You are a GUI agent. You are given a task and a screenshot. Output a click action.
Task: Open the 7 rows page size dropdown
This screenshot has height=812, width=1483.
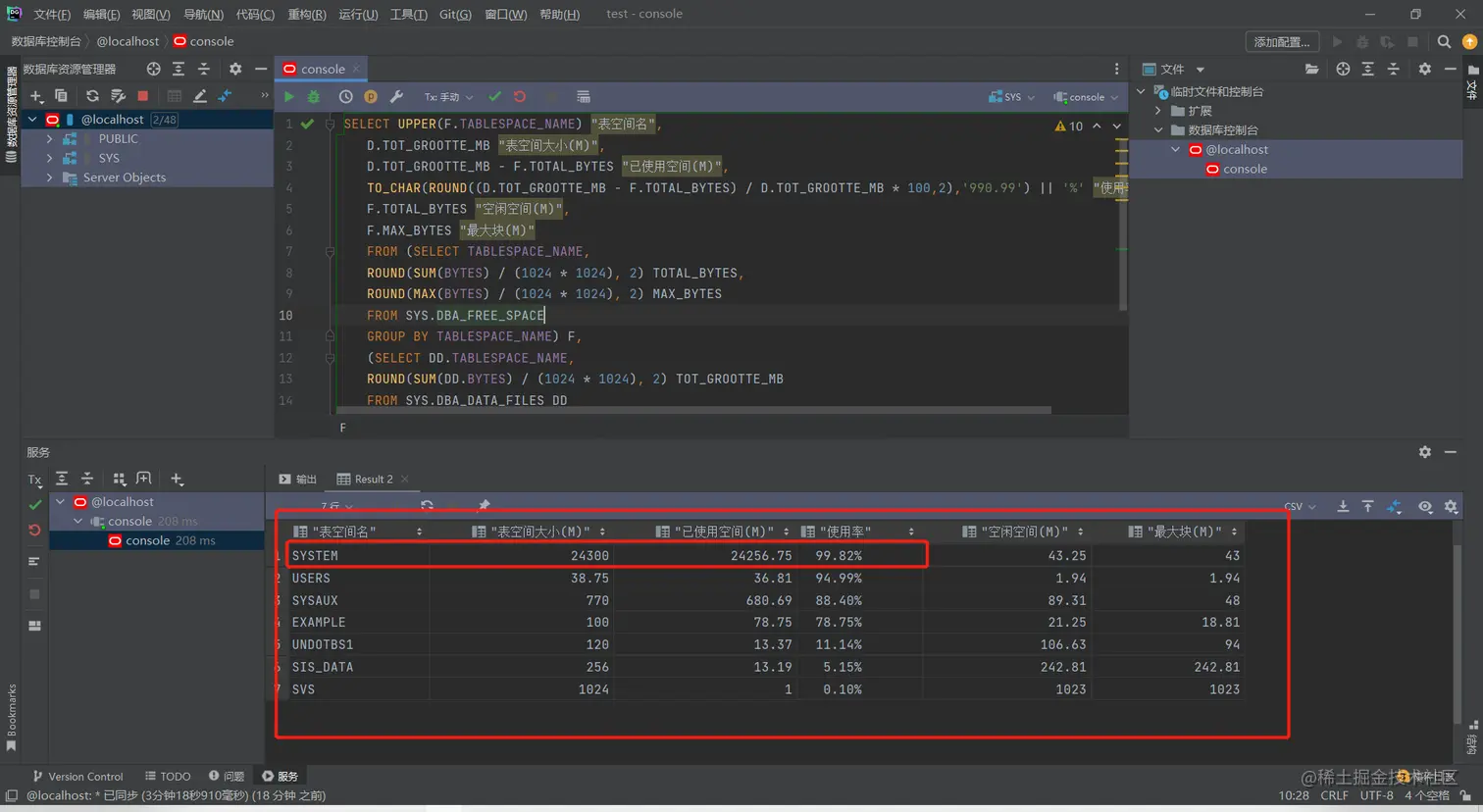pyautogui.click(x=336, y=506)
